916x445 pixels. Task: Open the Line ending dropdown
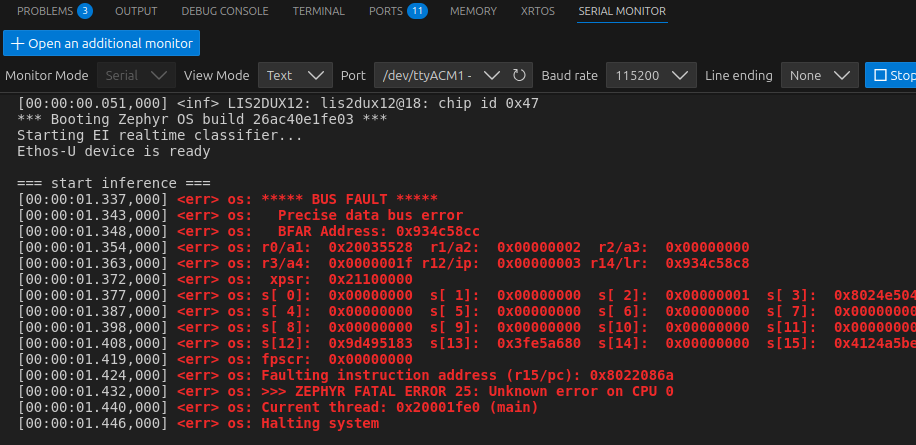(x=819, y=75)
